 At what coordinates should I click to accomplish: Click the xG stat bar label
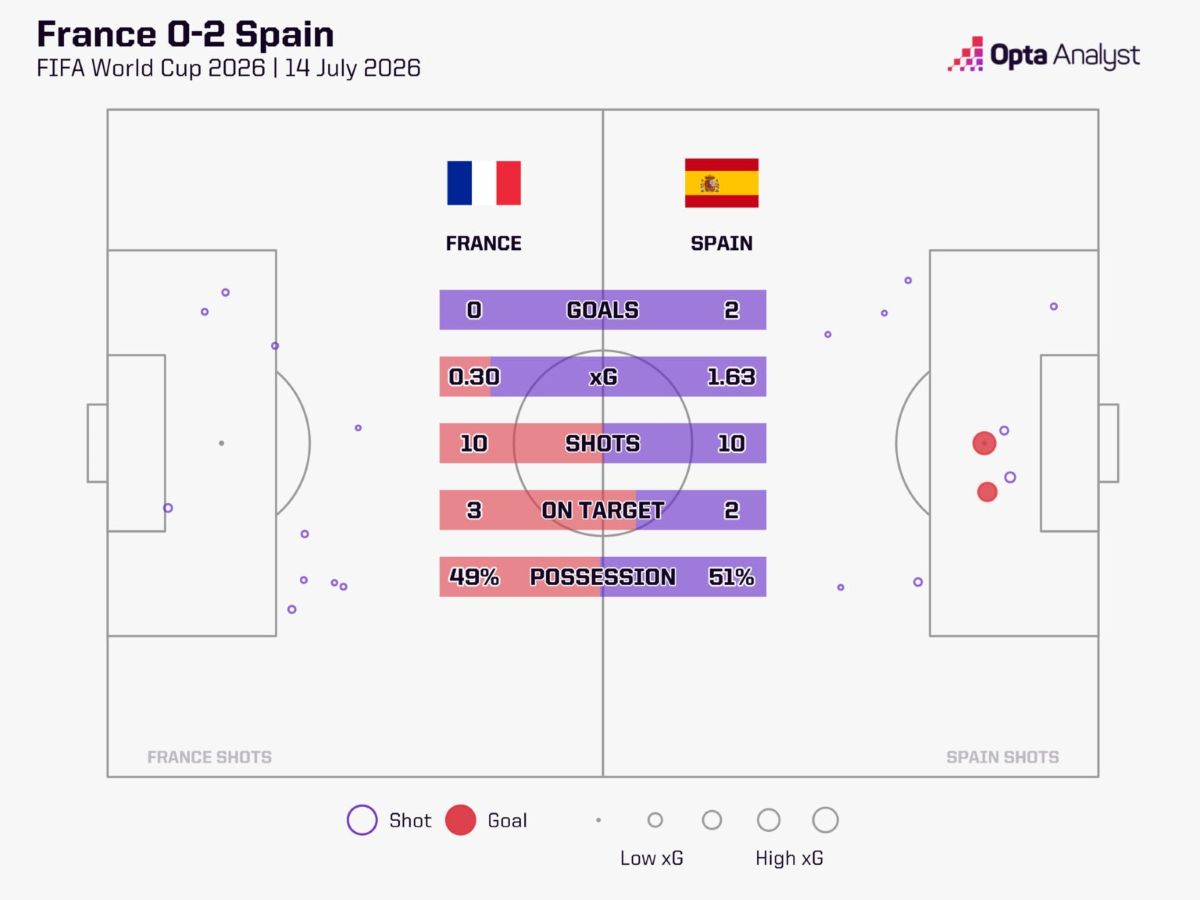603,377
